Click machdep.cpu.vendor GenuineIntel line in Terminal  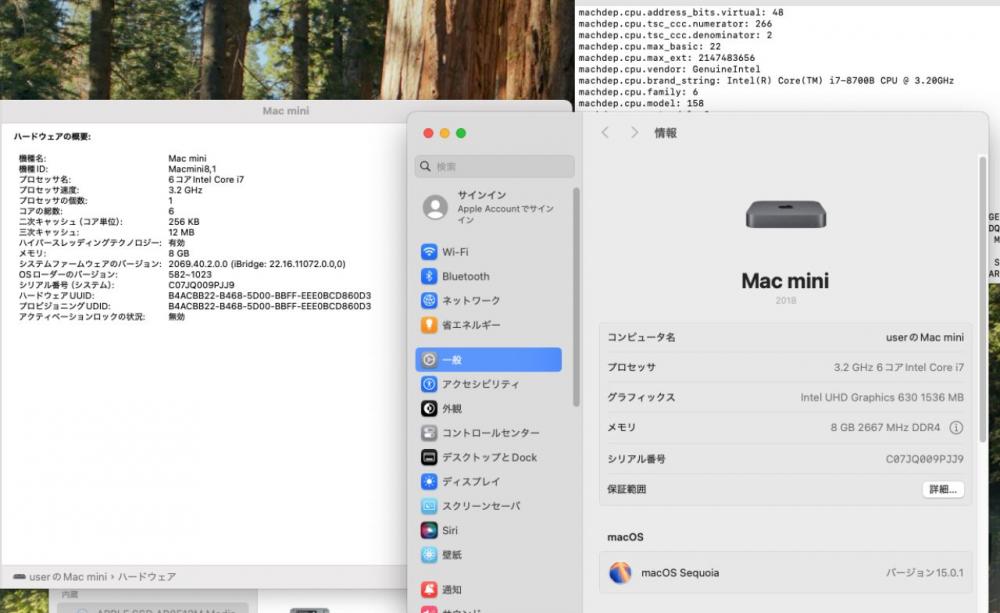pyautogui.click(x=669, y=69)
